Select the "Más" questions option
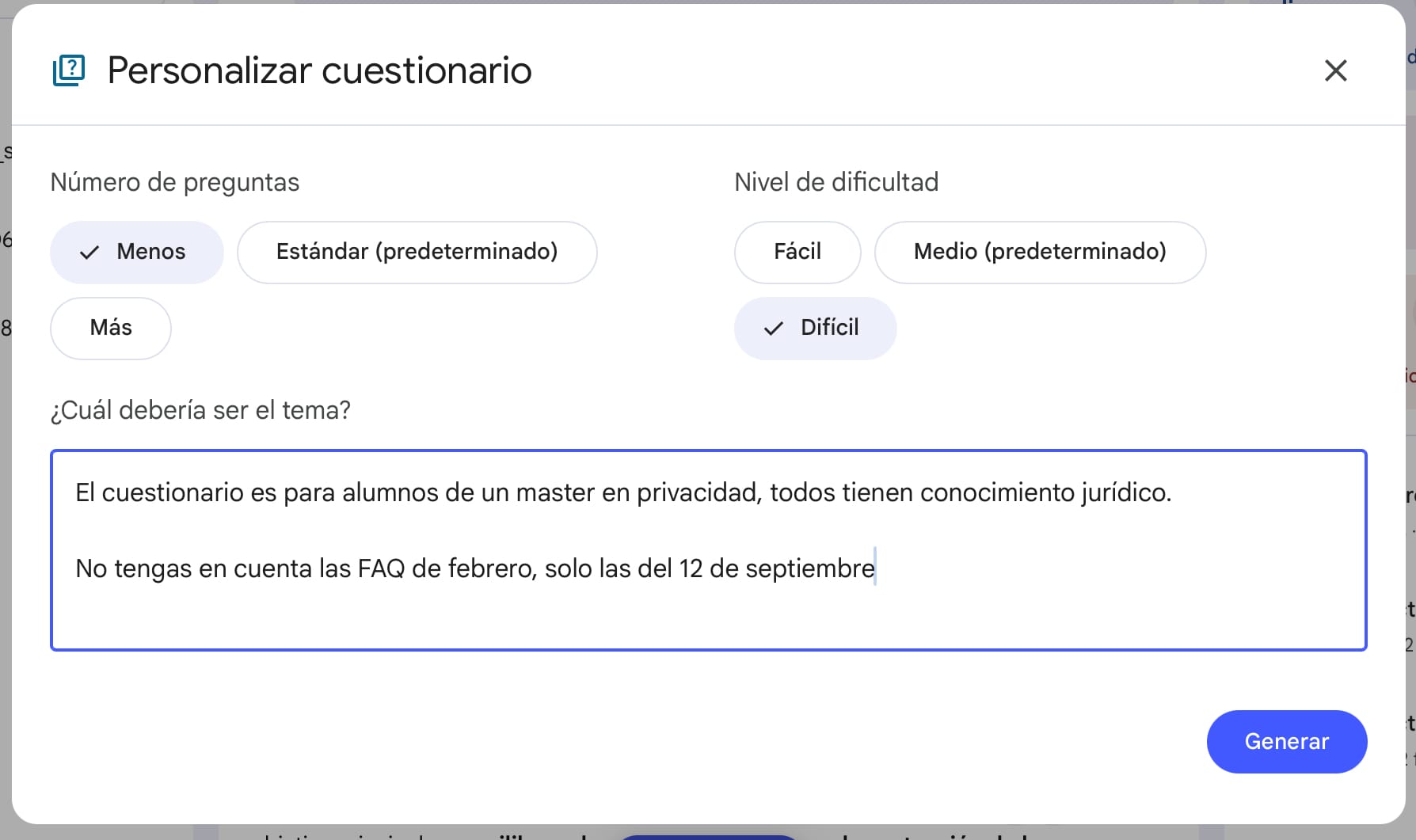 [x=111, y=328]
